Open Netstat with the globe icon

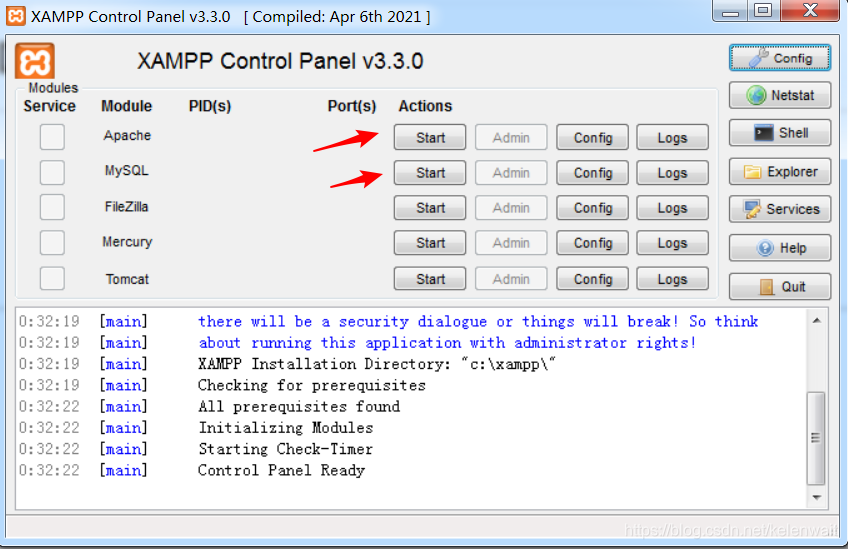pos(780,95)
